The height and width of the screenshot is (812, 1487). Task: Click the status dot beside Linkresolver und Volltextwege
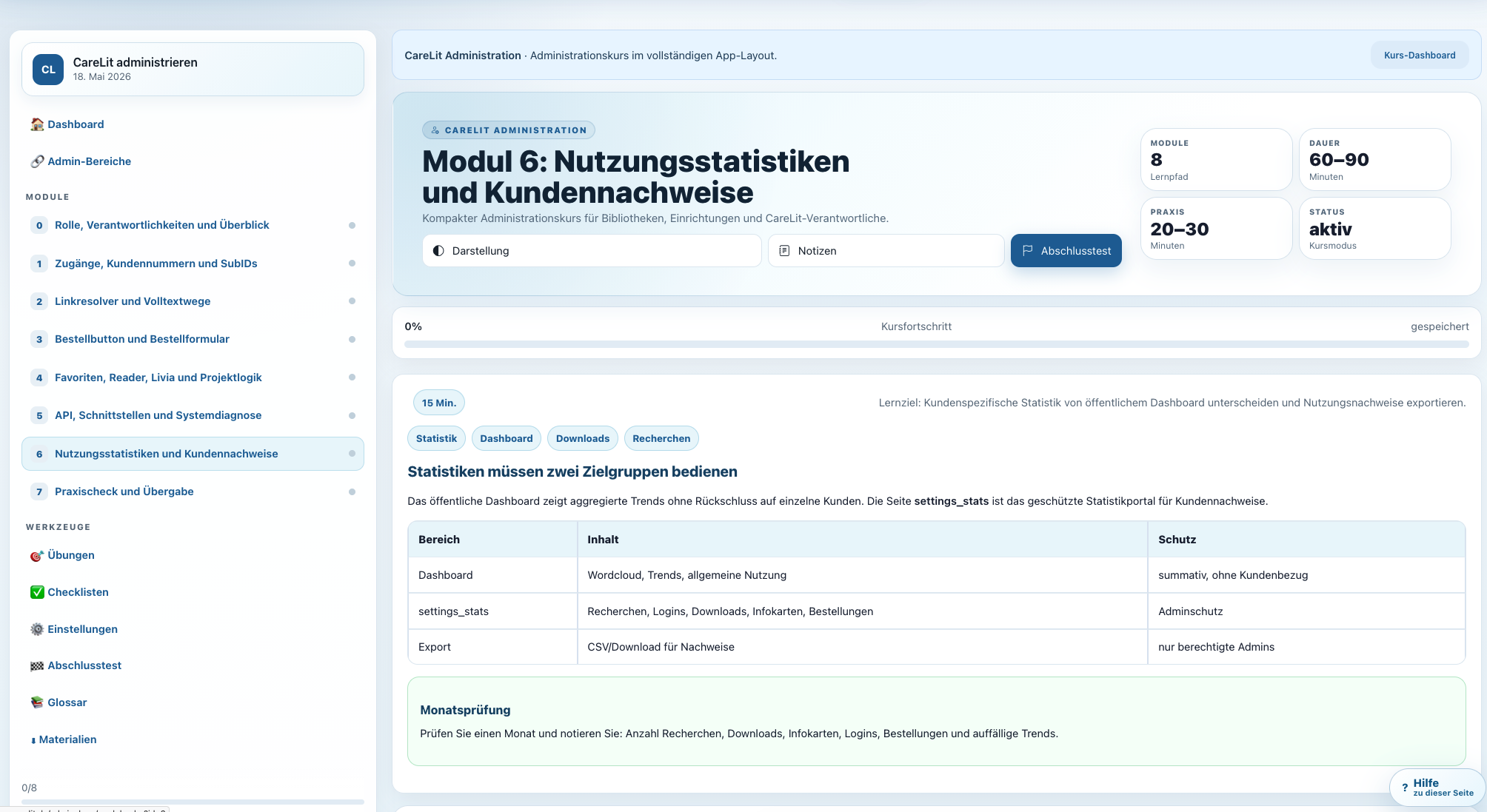pos(352,301)
